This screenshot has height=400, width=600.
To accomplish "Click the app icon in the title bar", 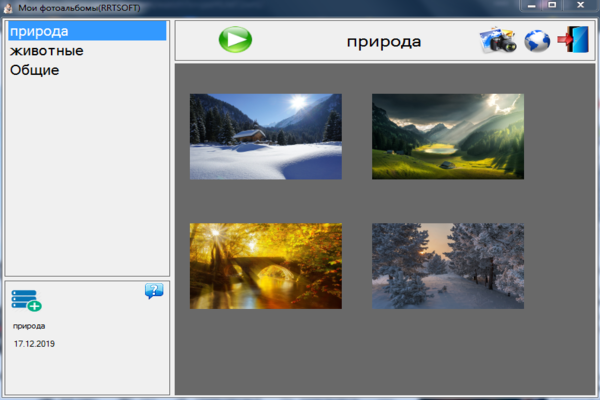I will [x=9, y=8].
